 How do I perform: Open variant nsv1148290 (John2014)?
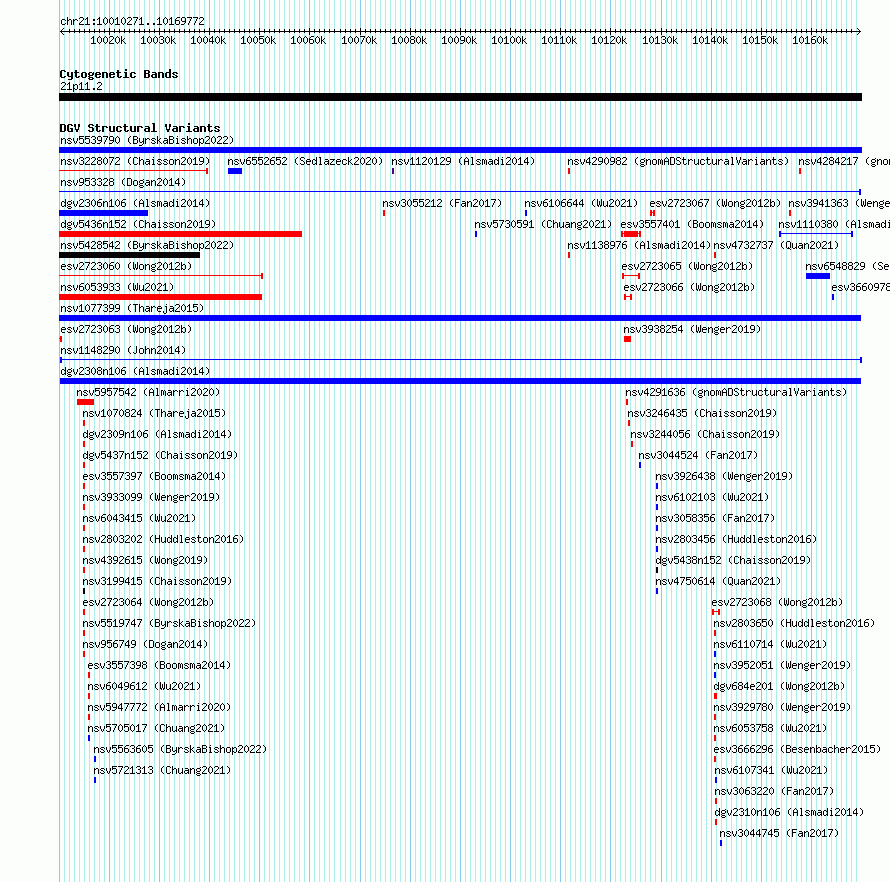123,350
